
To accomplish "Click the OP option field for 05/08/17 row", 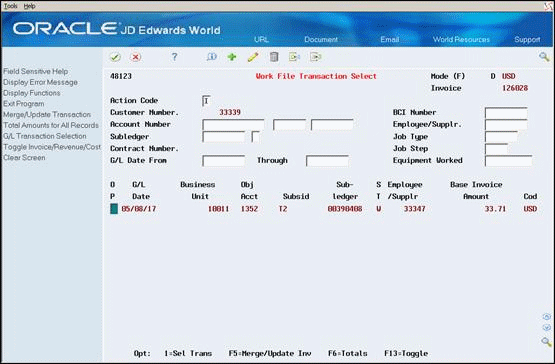I will (x=114, y=209).
